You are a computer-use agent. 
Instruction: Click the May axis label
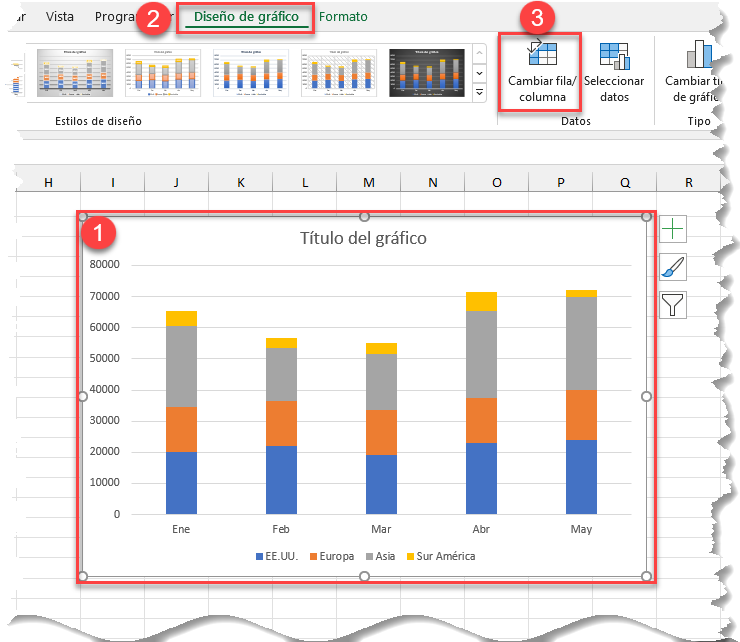(x=581, y=529)
